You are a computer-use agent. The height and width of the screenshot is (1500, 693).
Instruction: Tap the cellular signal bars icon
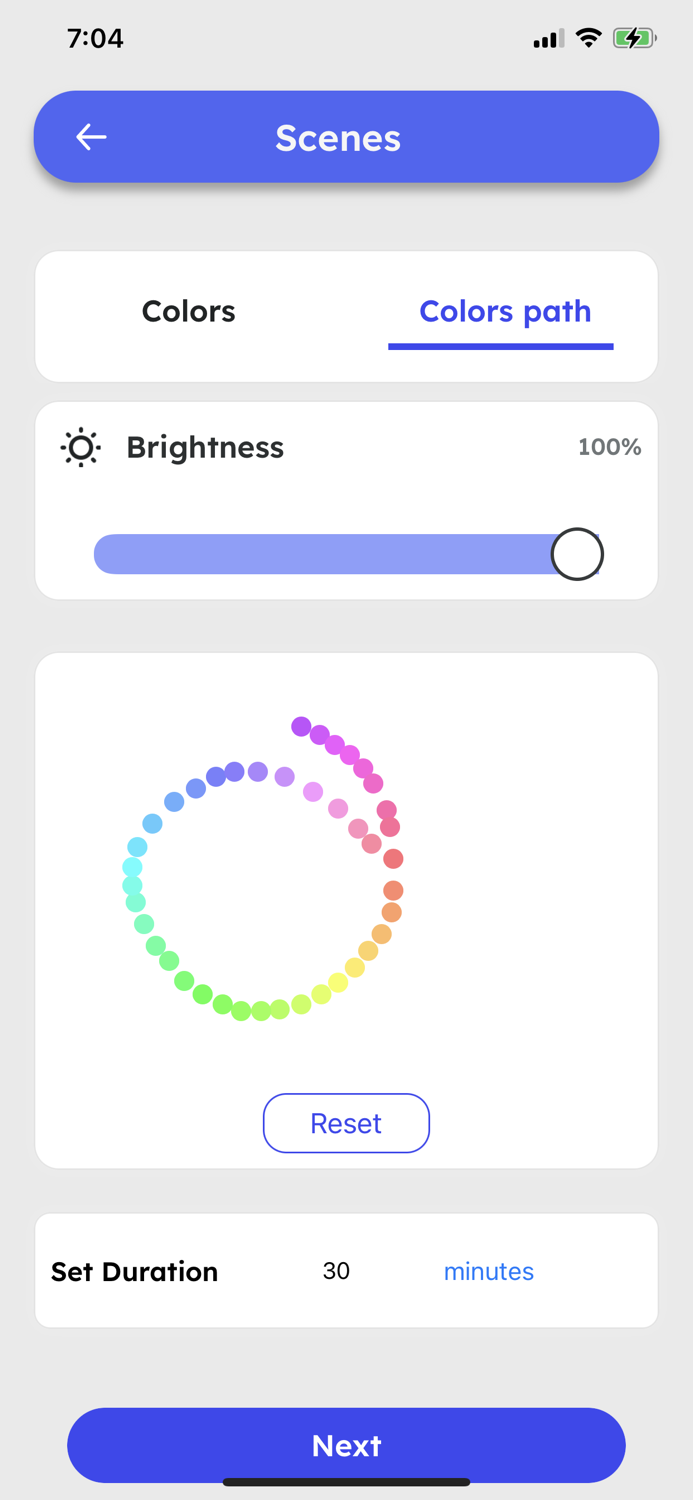click(547, 40)
